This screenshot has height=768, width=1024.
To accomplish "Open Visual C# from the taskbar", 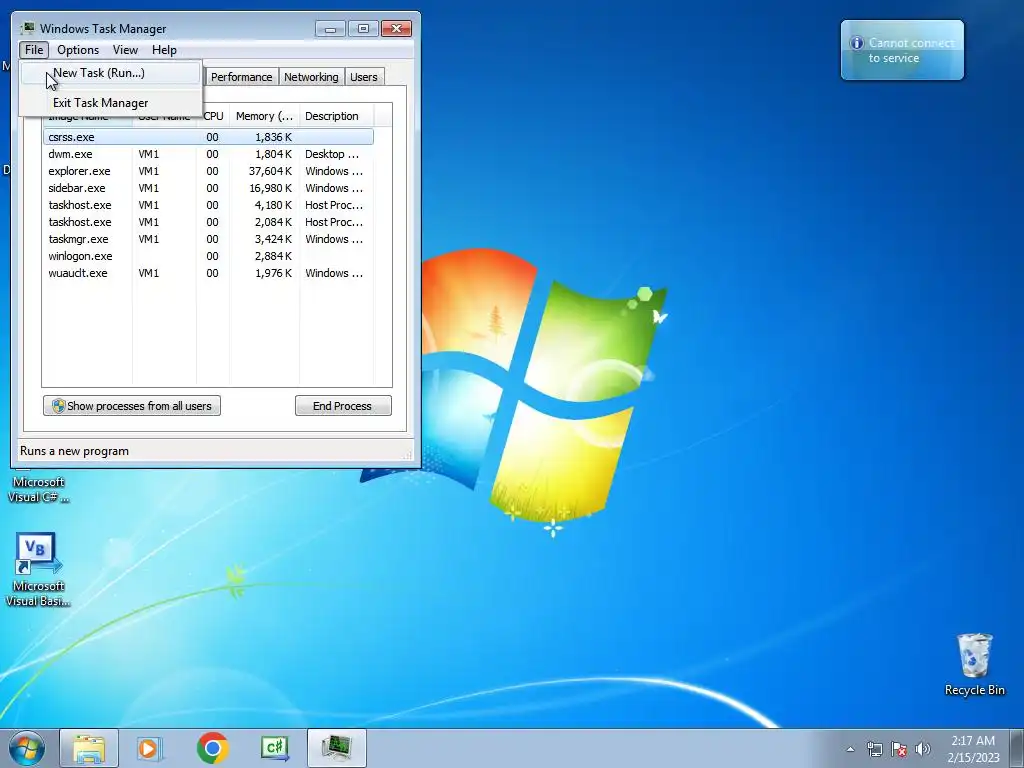I will point(274,748).
